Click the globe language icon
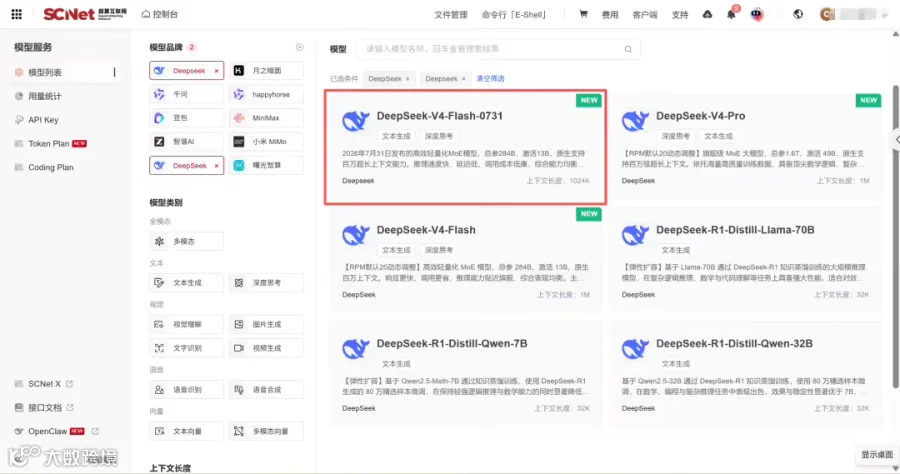 click(798, 14)
